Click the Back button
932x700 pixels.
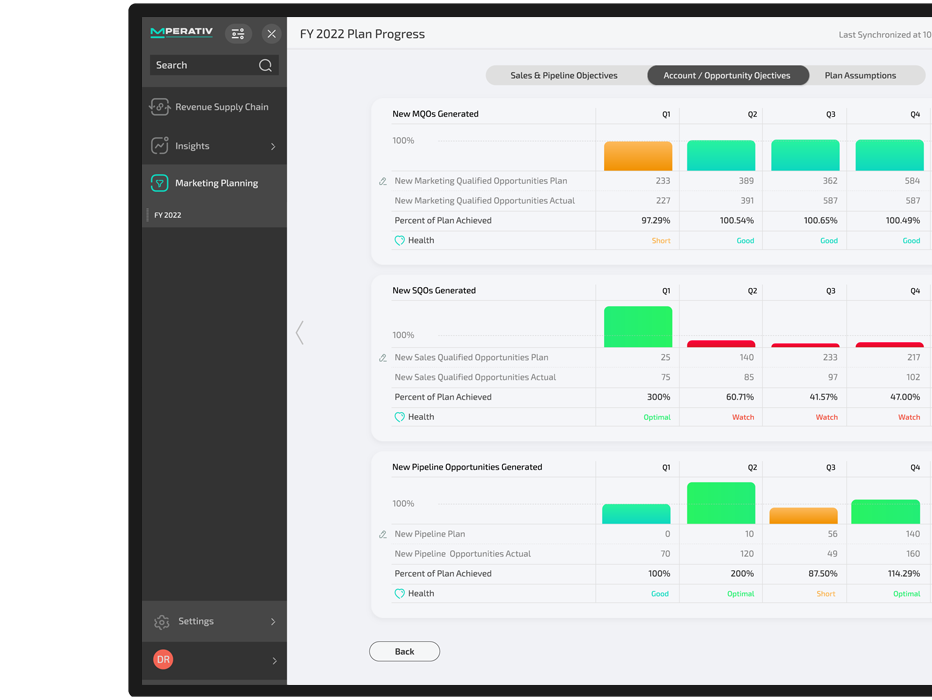click(x=404, y=651)
